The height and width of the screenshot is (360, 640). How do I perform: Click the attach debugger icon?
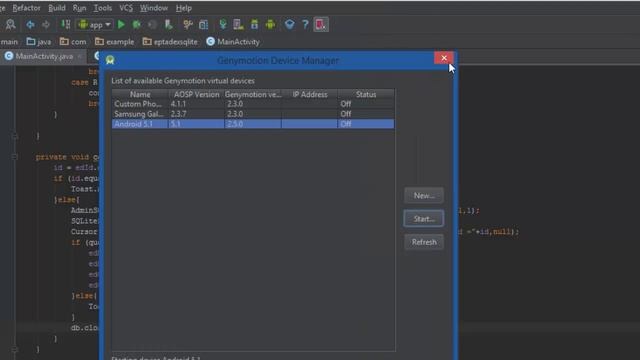169,25
